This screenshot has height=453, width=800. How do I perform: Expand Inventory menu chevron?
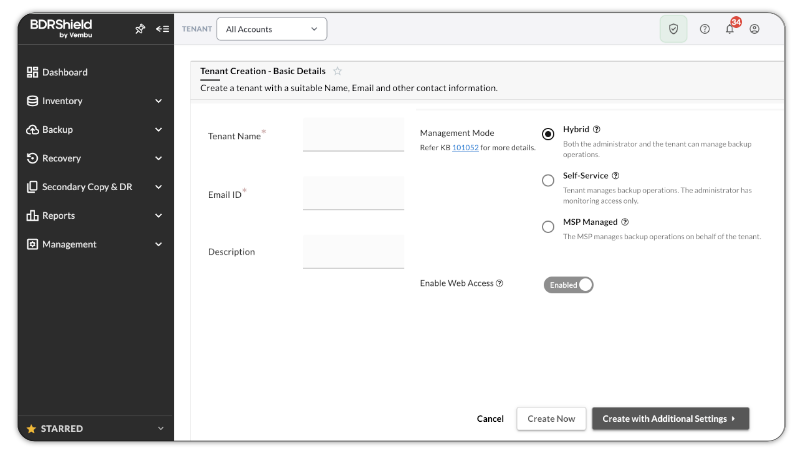pyautogui.click(x=159, y=101)
